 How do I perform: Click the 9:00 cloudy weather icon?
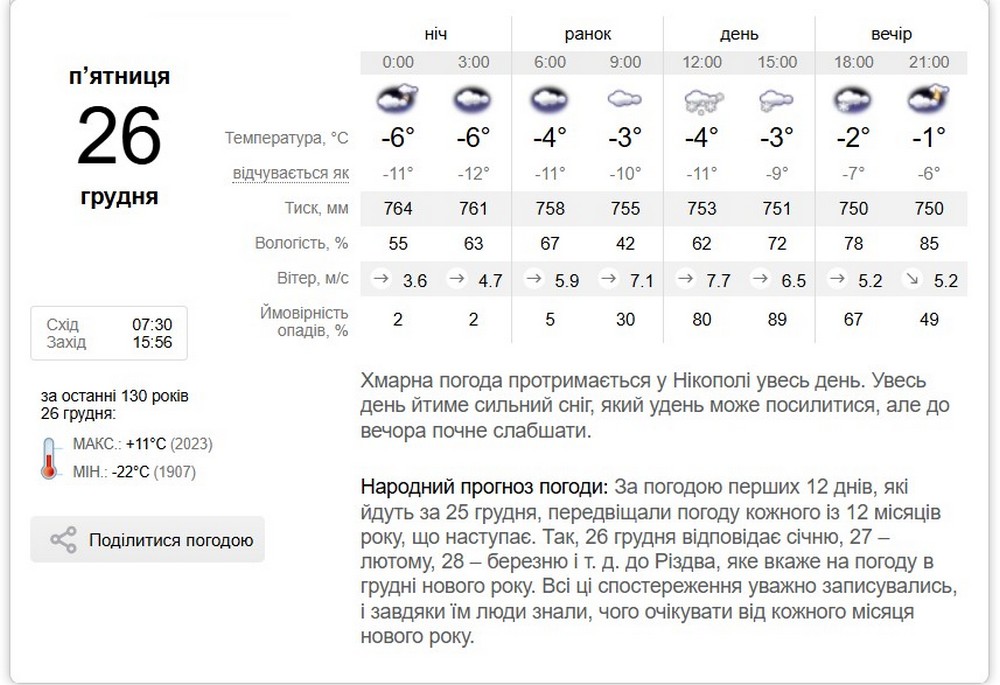625,99
